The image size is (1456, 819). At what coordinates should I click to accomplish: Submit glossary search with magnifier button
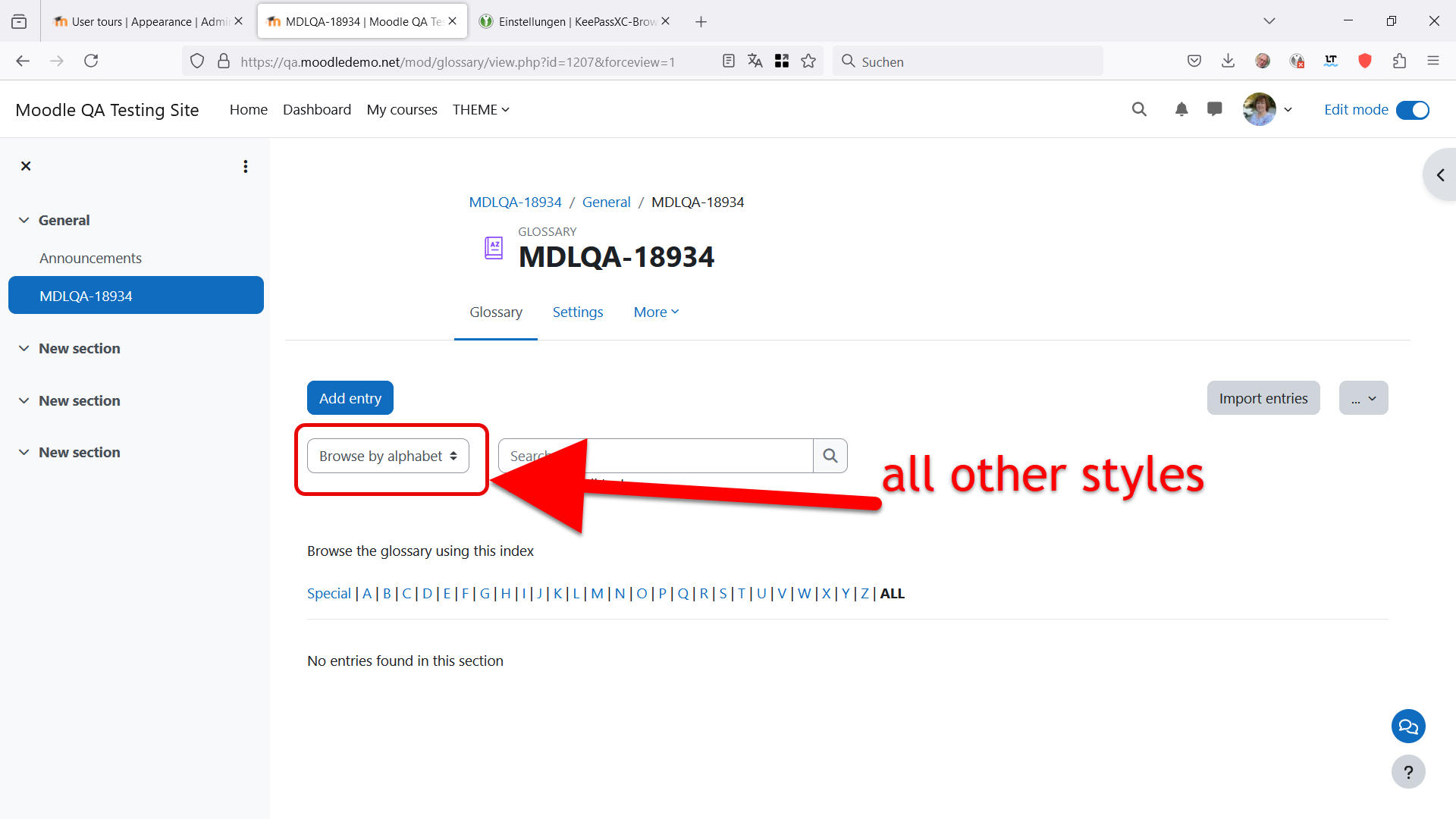pyautogui.click(x=830, y=456)
